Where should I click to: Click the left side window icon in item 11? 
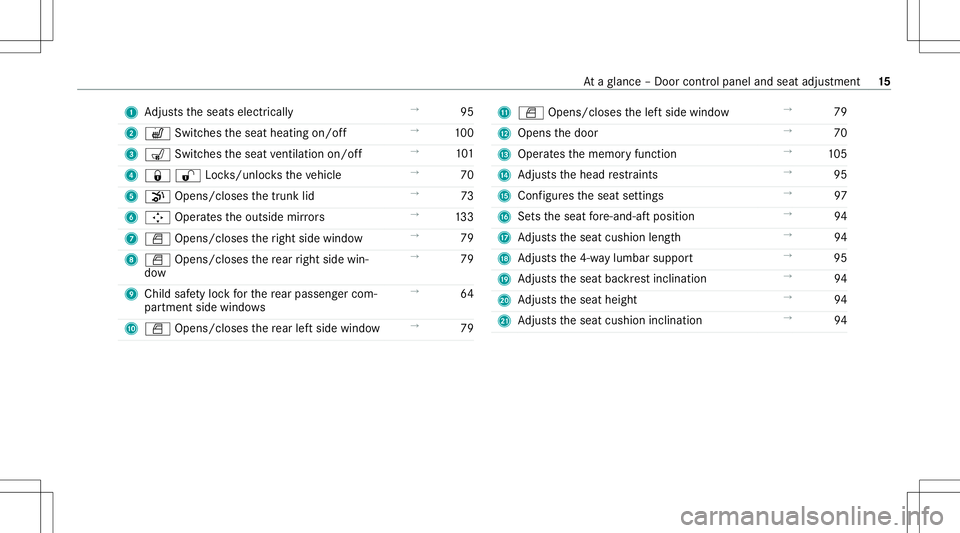531,113
